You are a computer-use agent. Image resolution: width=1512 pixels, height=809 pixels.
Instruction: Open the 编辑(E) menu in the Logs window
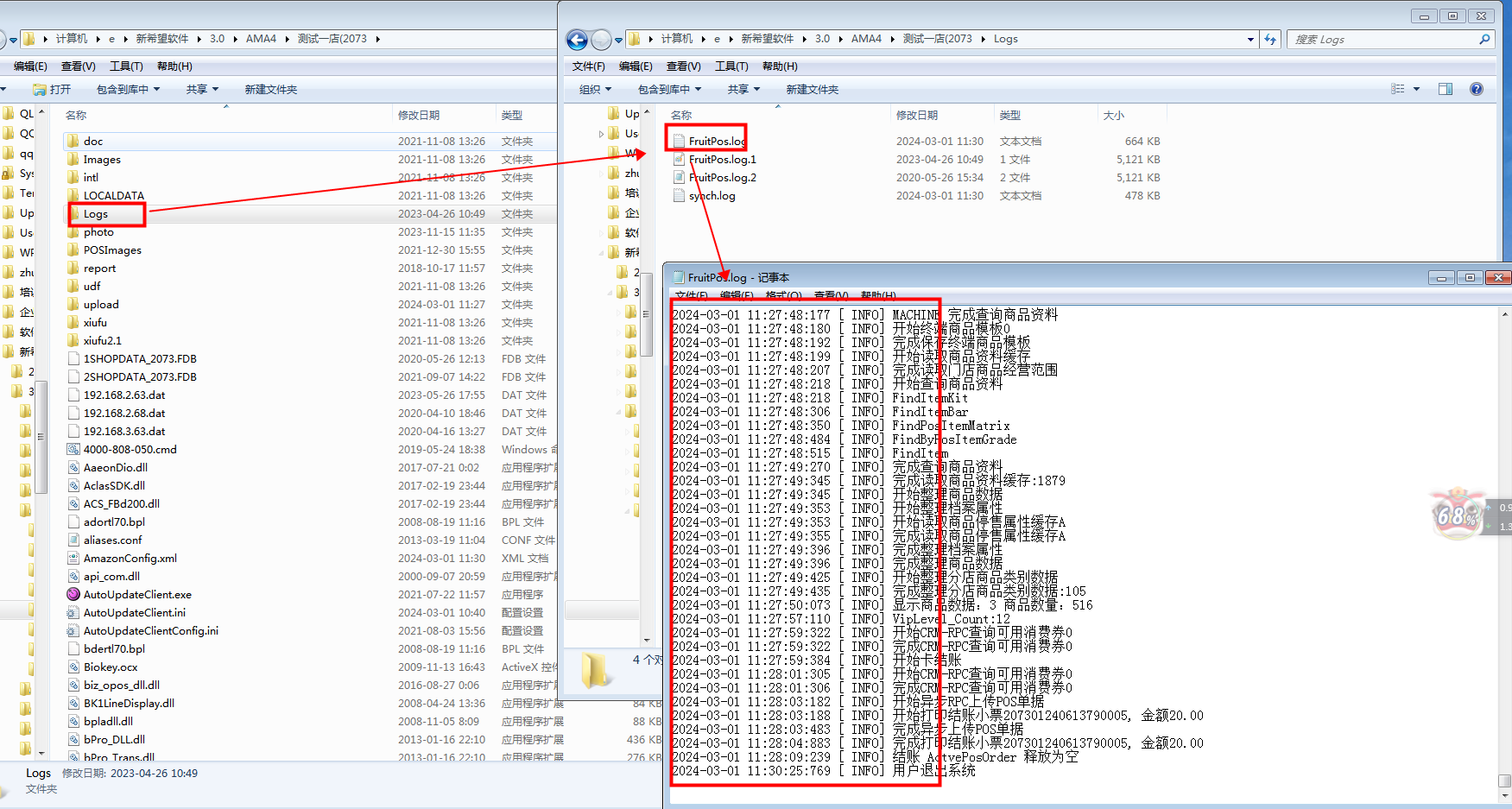click(x=636, y=66)
